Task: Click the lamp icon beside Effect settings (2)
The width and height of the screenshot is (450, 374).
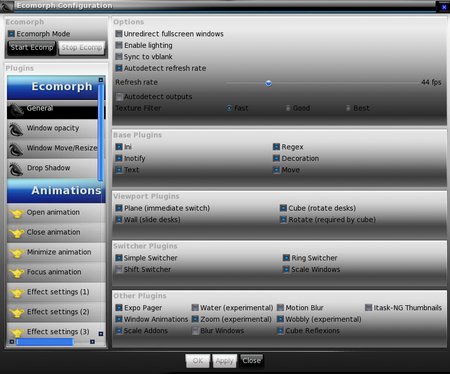Action: click(16, 313)
